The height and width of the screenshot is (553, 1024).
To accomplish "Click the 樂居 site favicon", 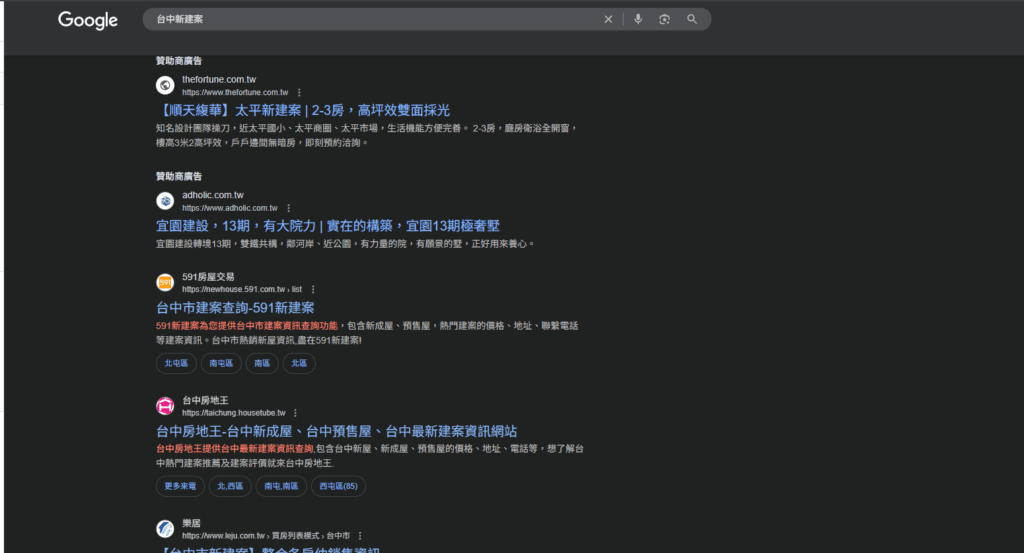I will (165, 528).
